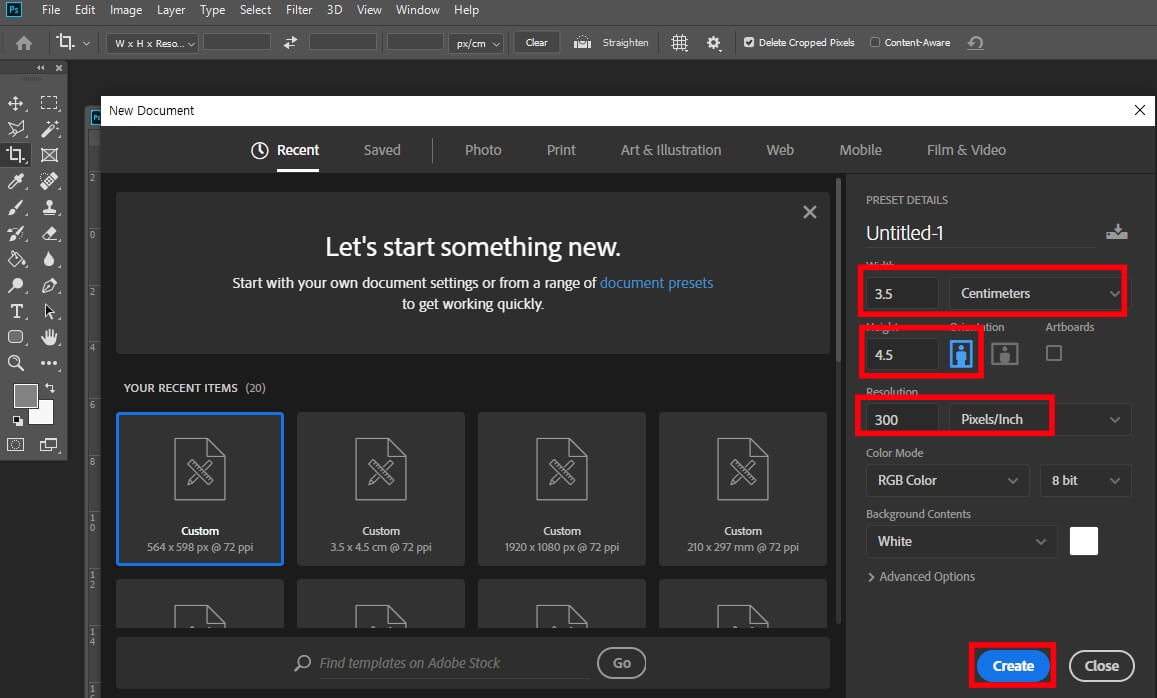Select the History Brush tool

15,233
